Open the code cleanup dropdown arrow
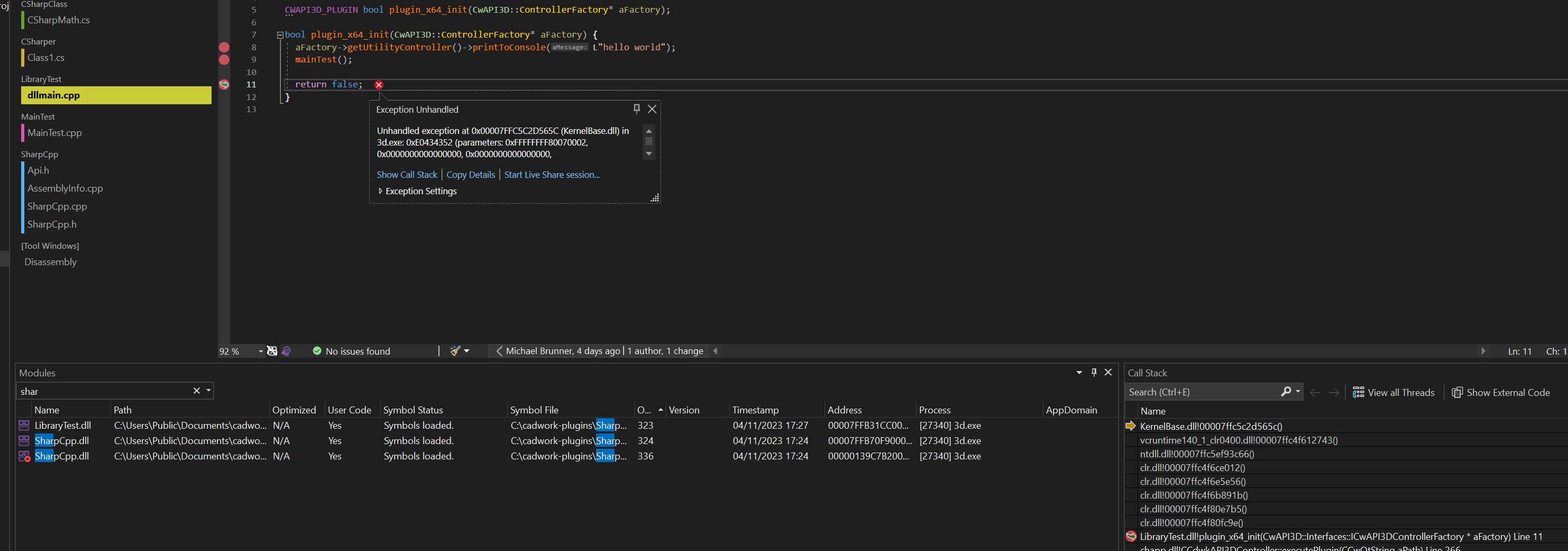 click(x=467, y=351)
